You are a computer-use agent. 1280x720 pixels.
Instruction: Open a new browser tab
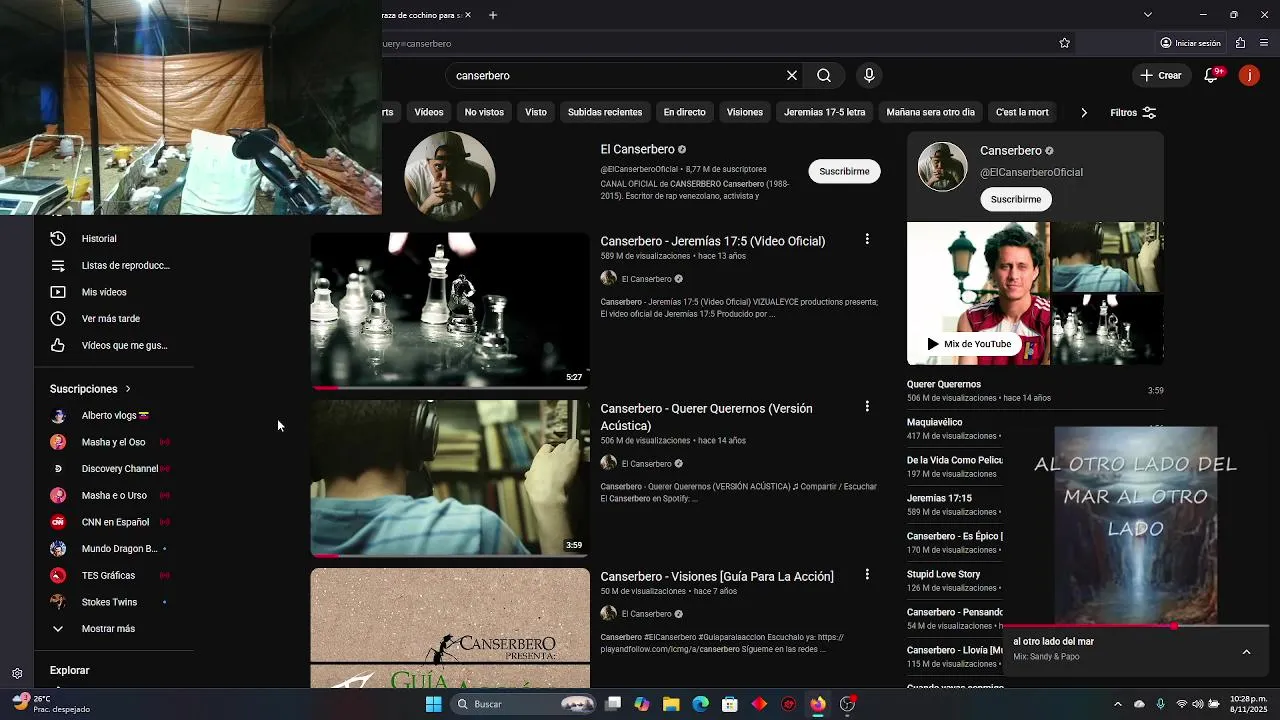(493, 15)
